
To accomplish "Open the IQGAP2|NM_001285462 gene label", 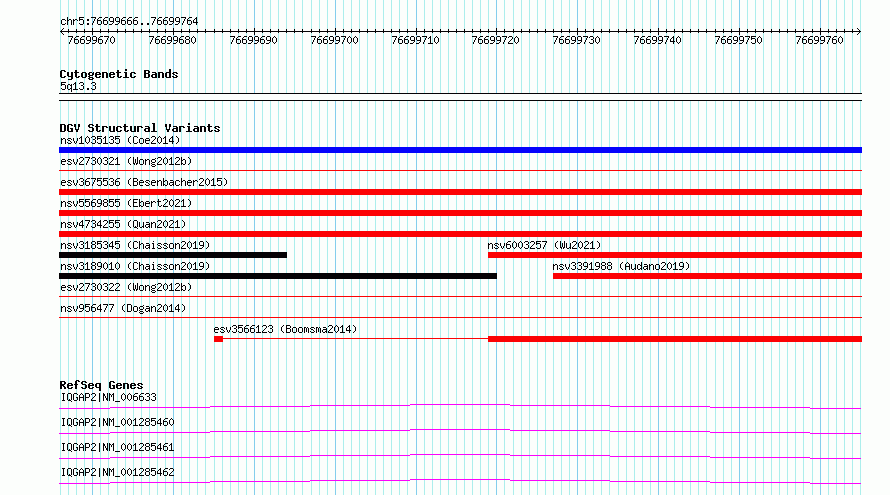I will click(x=117, y=472).
